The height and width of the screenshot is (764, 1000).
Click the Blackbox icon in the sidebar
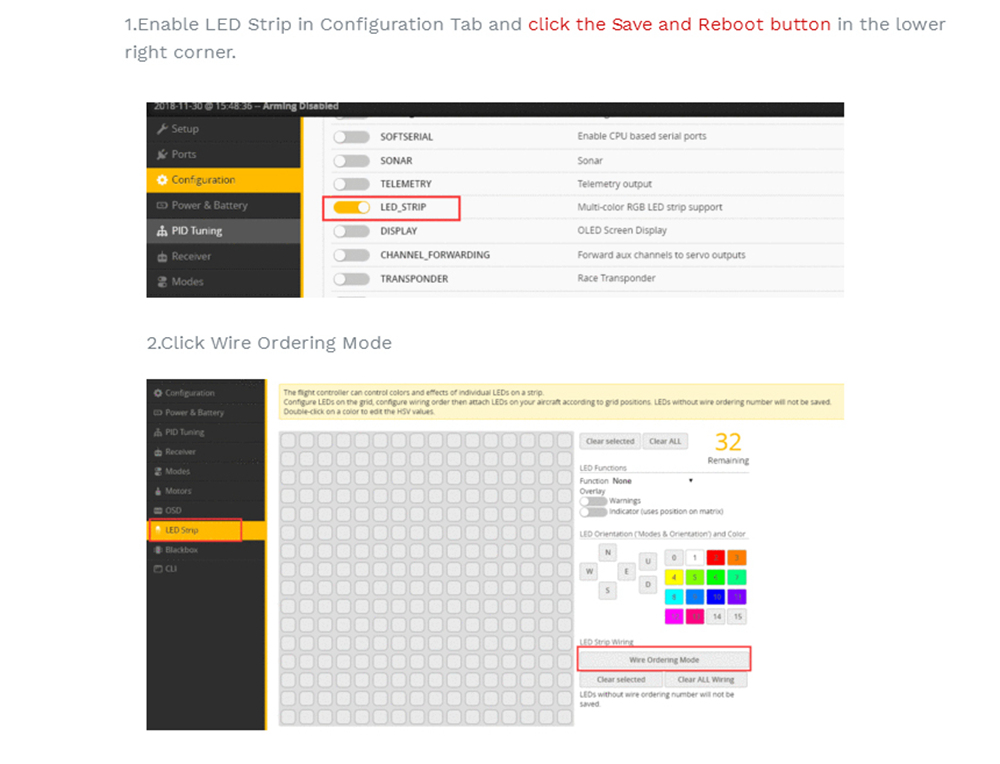click(157, 550)
